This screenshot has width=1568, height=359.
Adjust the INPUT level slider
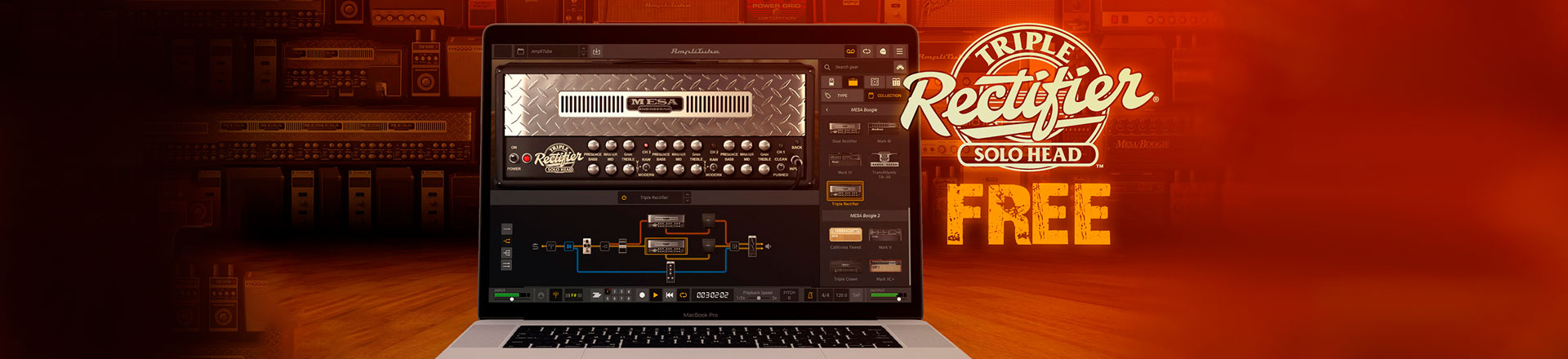512,299
